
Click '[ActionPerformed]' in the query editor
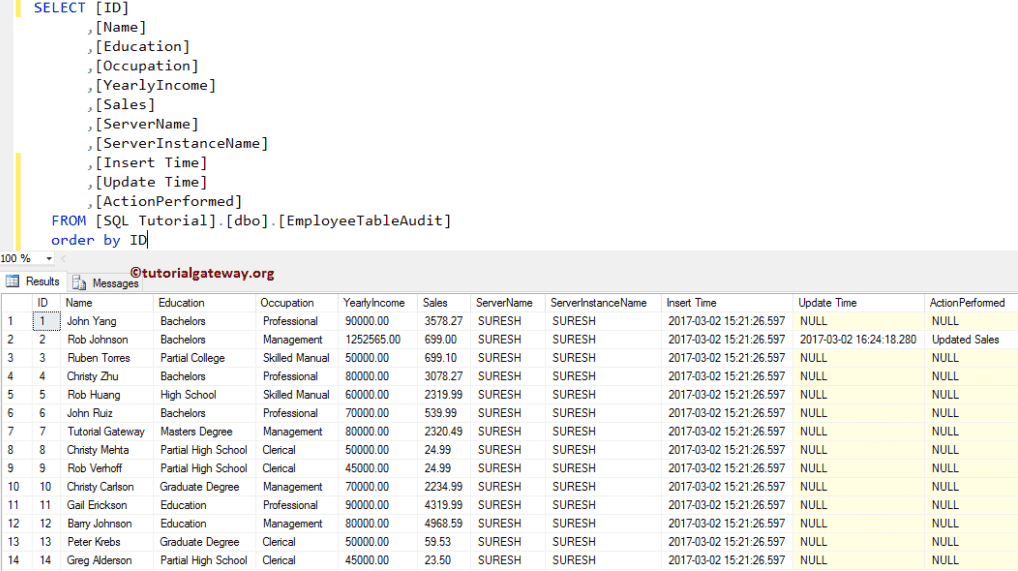coord(169,201)
